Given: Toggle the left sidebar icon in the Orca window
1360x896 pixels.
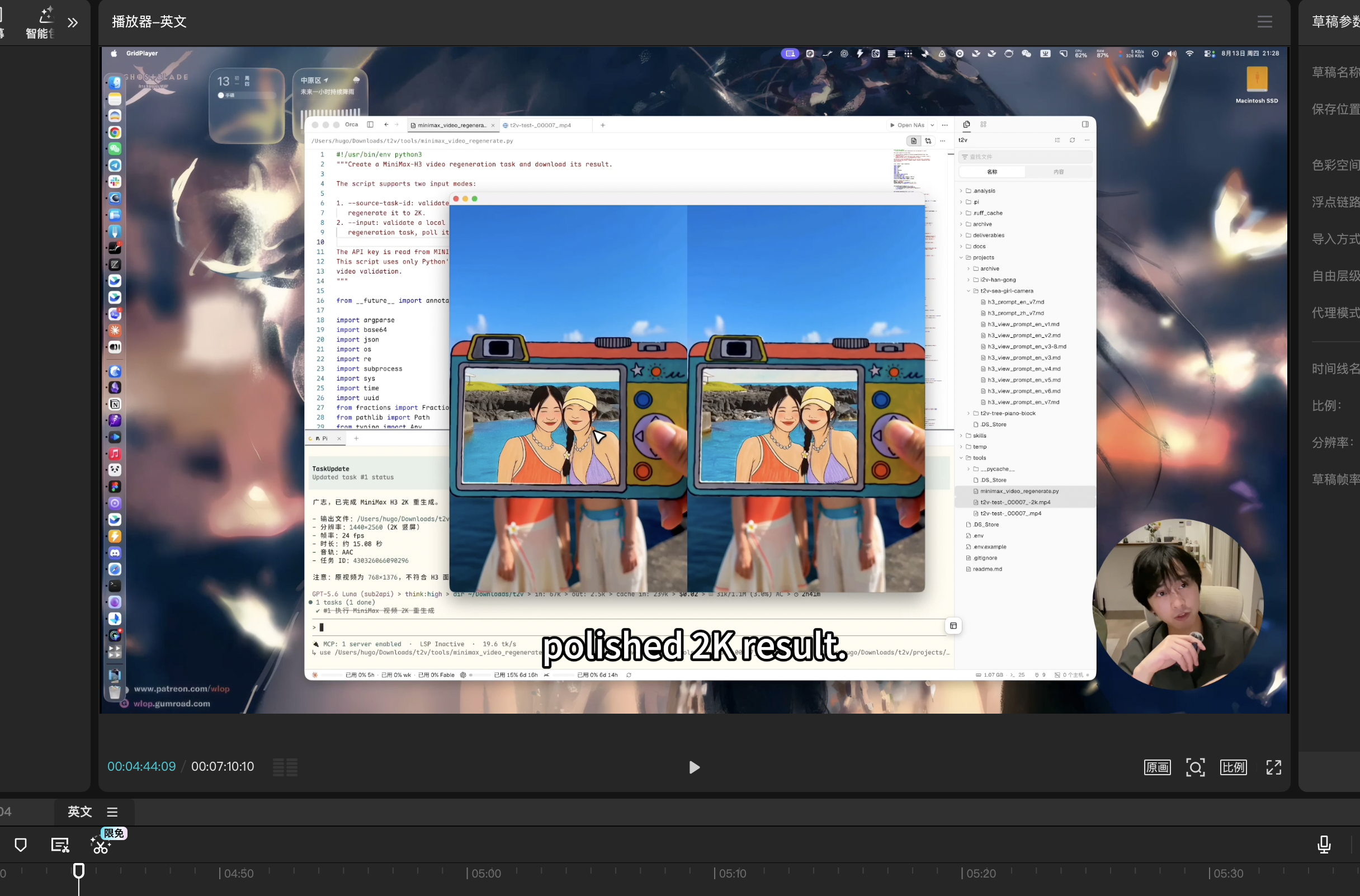Looking at the screenshot, I should click(370, 125).
